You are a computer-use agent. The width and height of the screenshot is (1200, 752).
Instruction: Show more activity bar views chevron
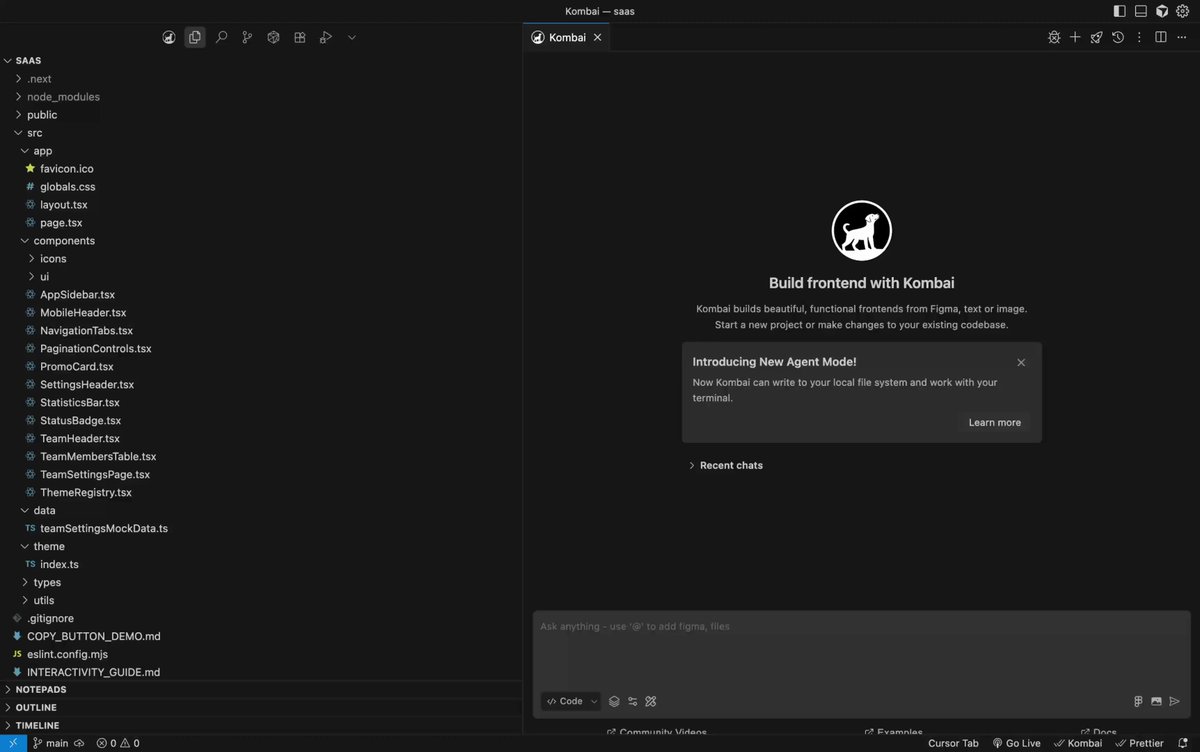[352, 37]
